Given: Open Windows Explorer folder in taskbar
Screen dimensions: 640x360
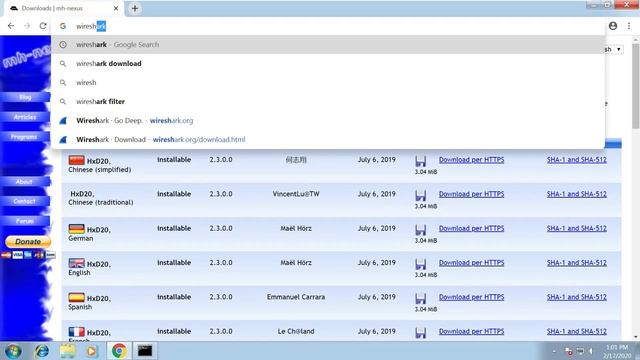Looking at the screenshot, I should click(67, 351).
